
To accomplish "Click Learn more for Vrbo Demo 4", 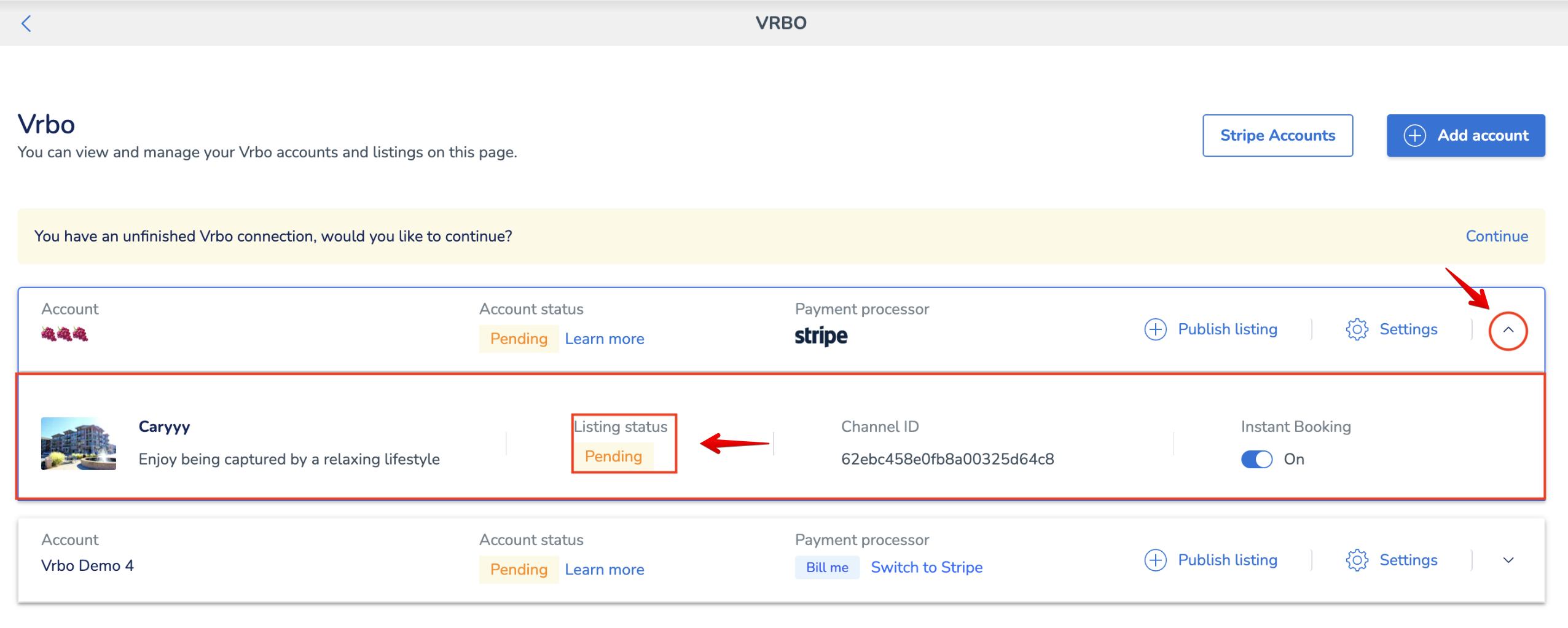I will pos(605,570).
